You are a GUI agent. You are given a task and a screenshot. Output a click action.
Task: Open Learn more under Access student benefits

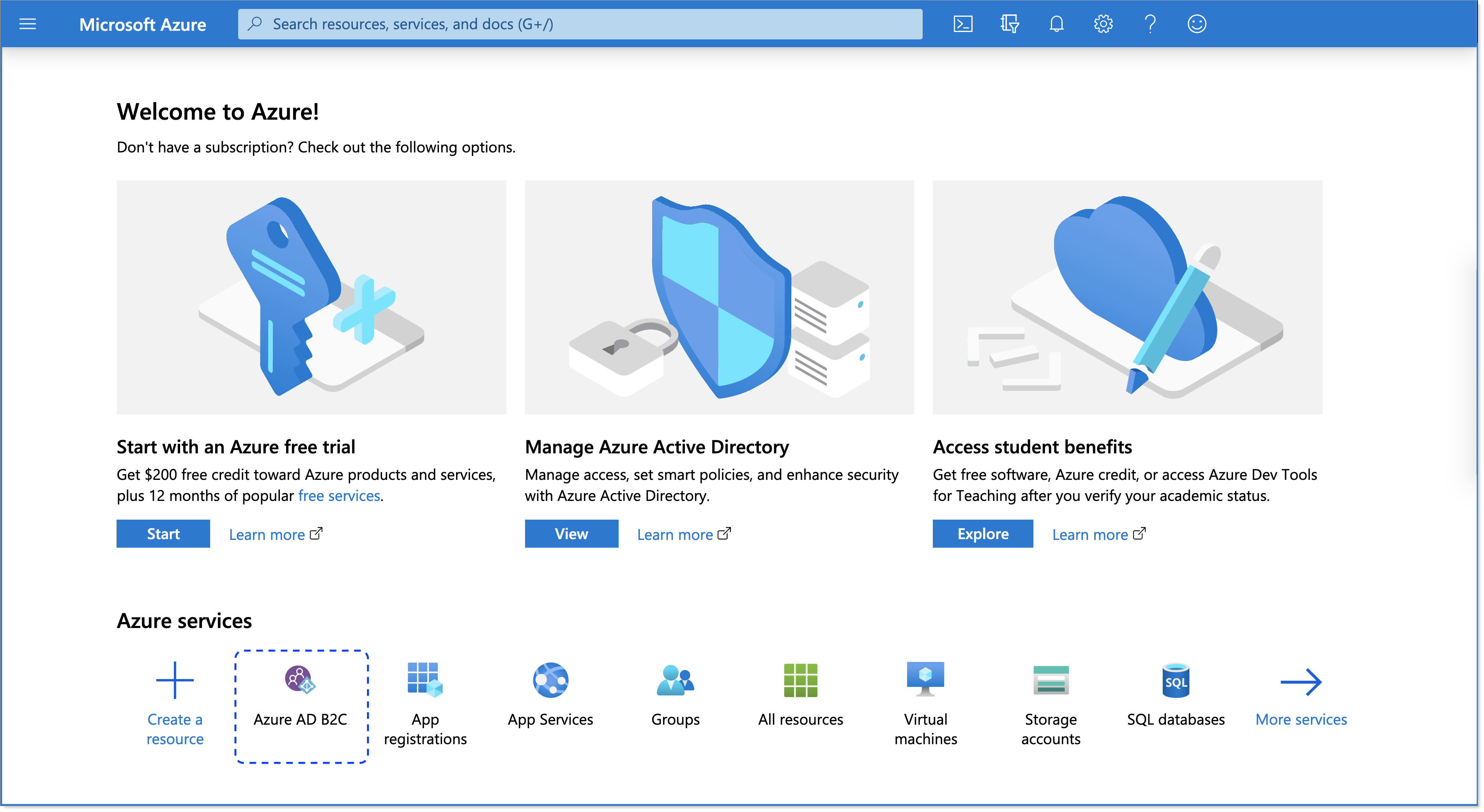[x=1098, y=534]
